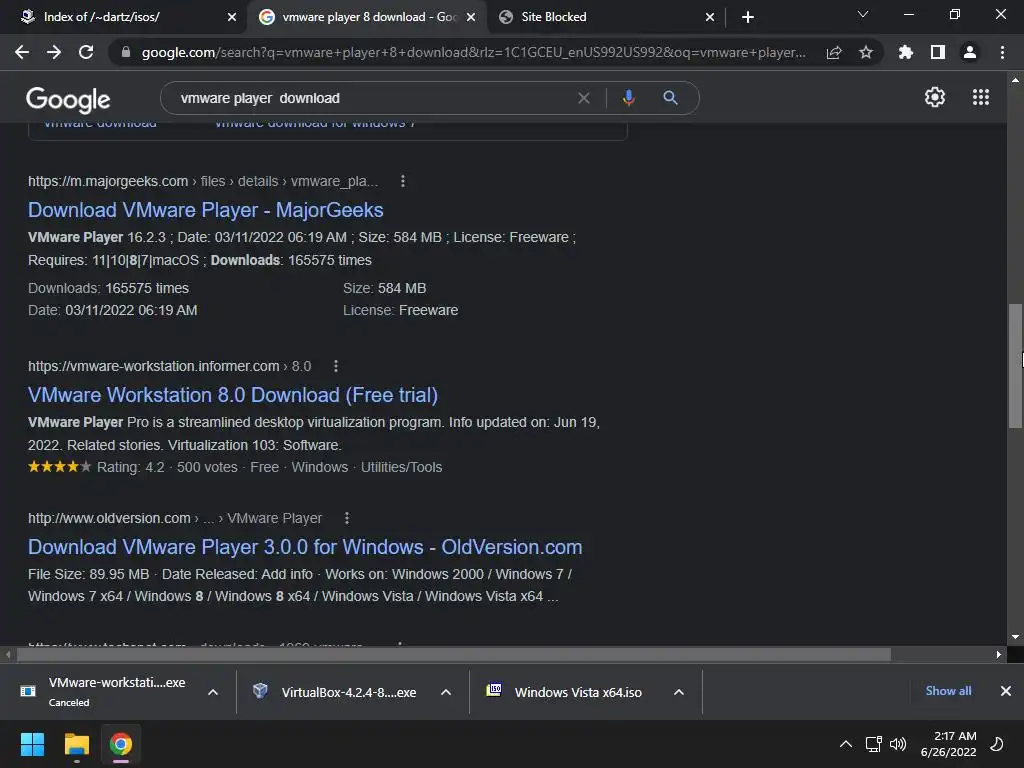This screenshot has width=1024, height=768.
Task: Open Google quick settings gear
Action: coord(935,97)
